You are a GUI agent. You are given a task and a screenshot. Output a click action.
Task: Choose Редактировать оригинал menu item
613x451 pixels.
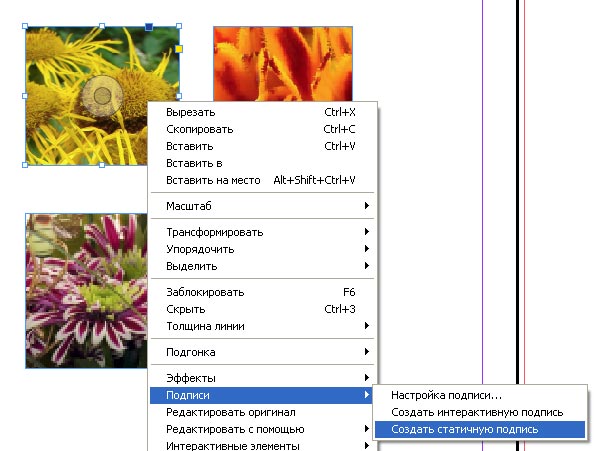(x=262, y=412)
